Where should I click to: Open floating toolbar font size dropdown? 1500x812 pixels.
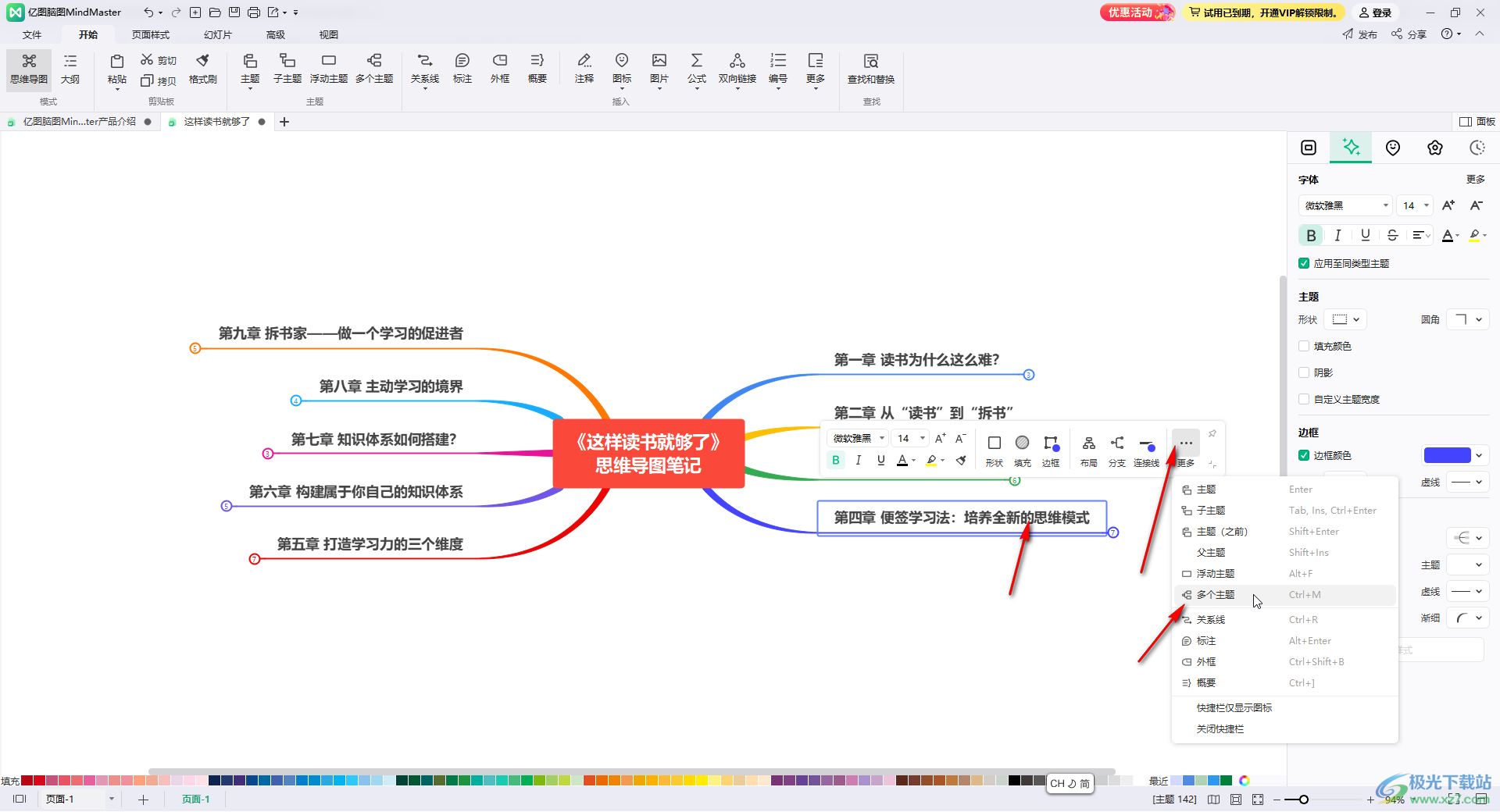tap(911, 438)
